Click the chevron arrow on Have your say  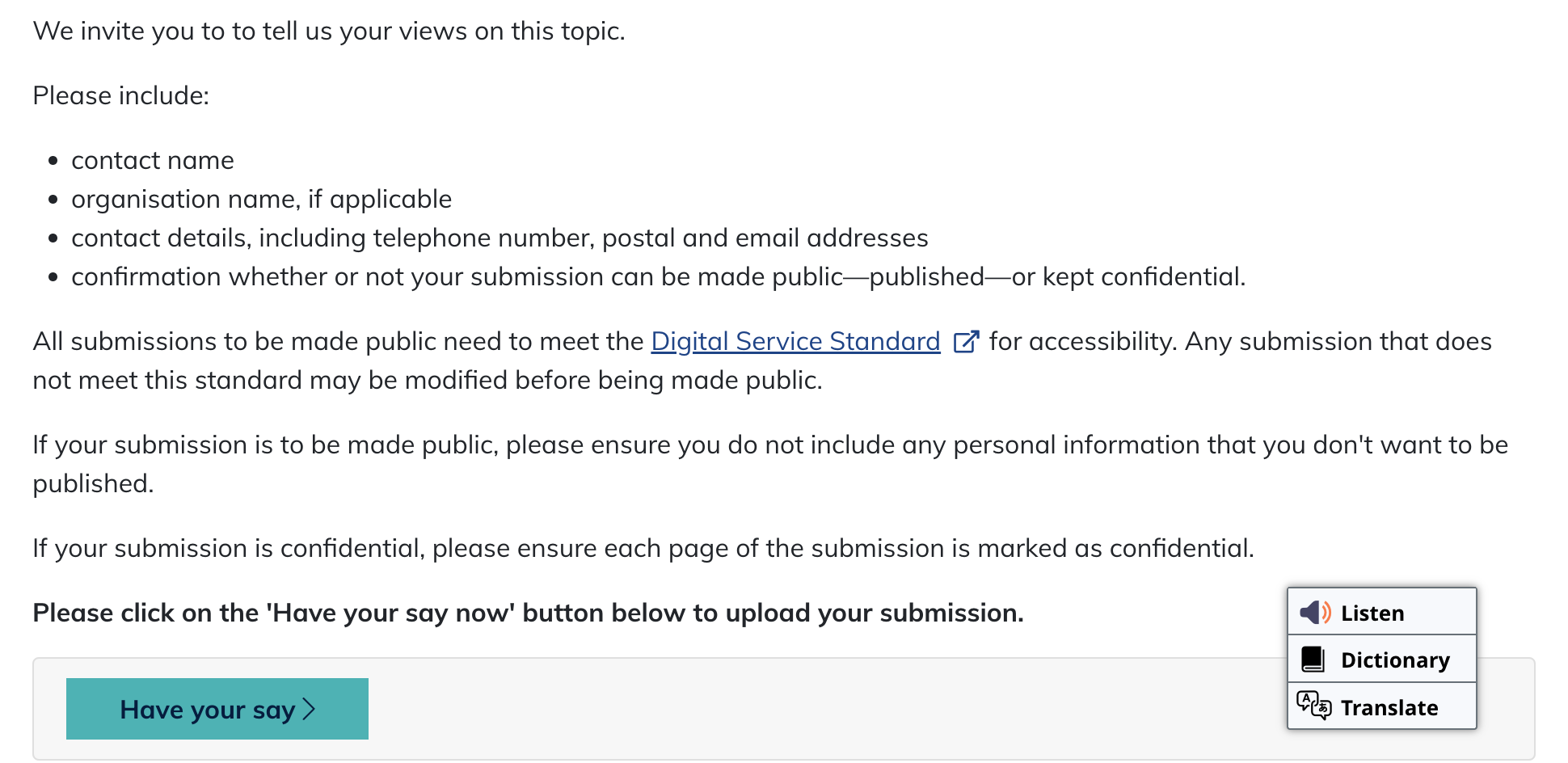pyautogui.click(x=309, y=710)
